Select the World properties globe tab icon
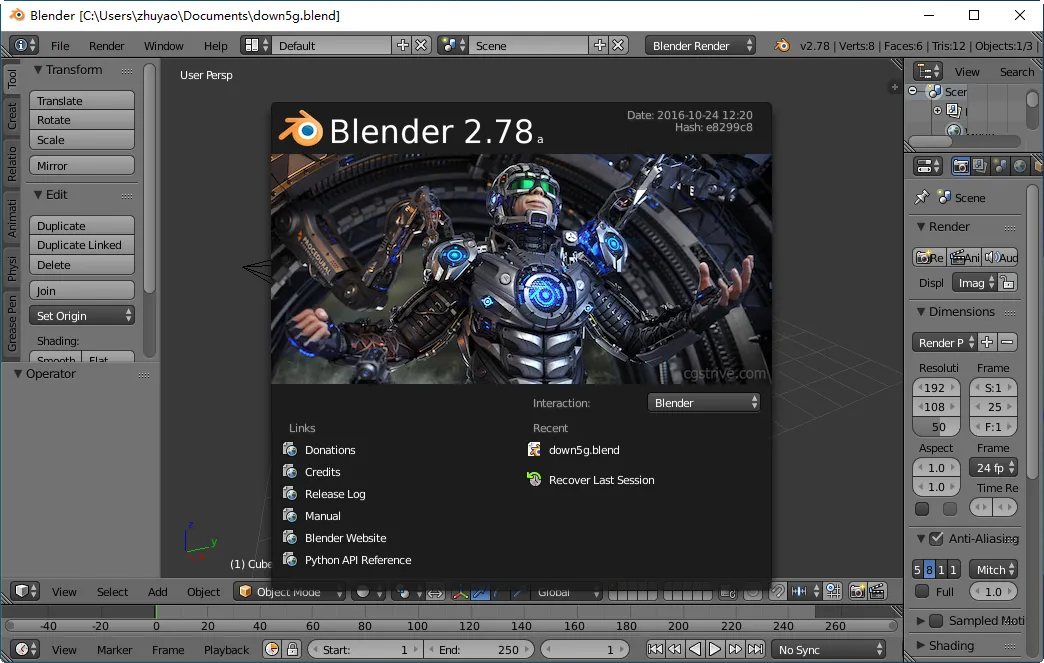This screenshot has height=663, width=1044. click(x=1019, y=166)
